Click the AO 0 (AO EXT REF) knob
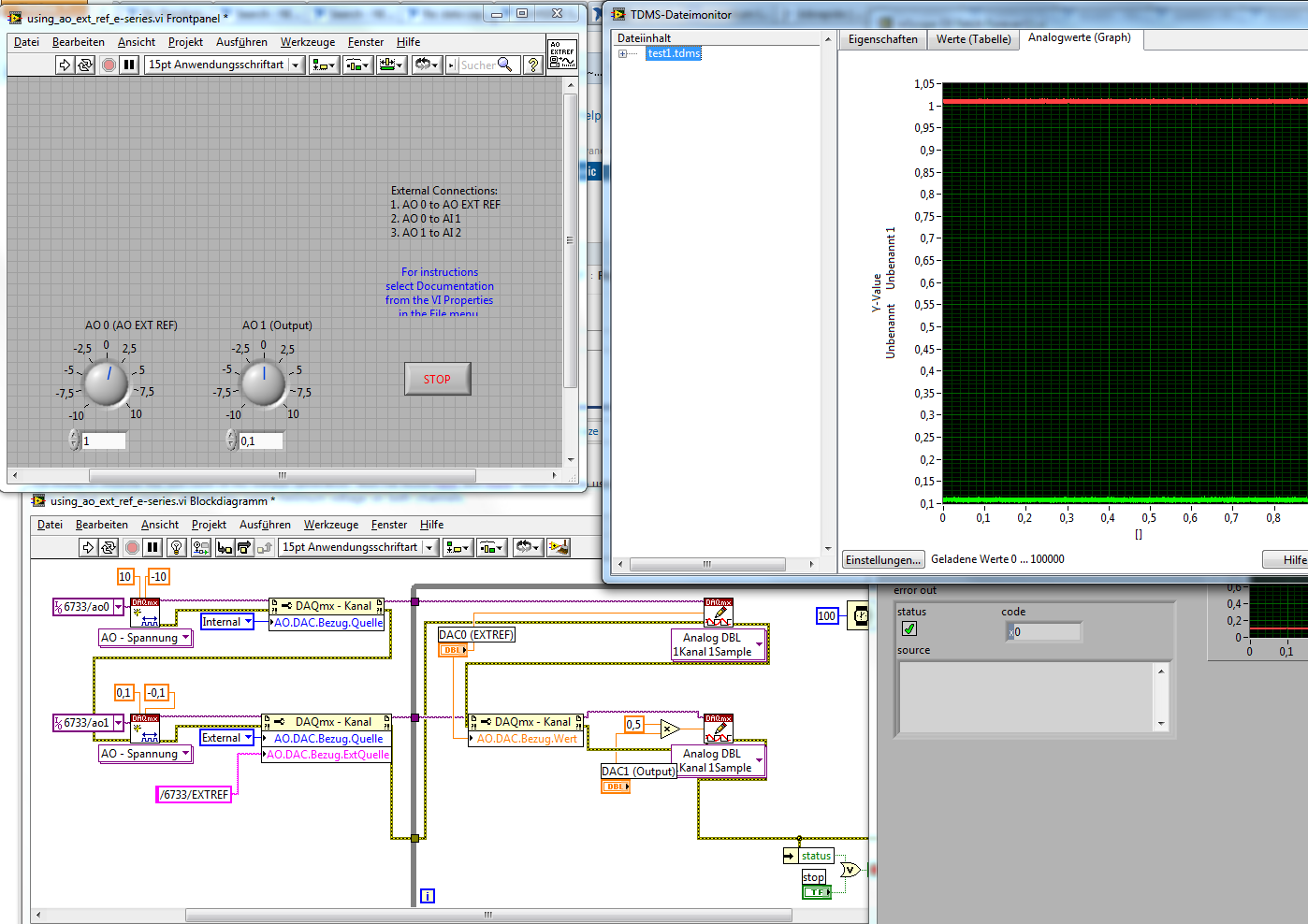 coord(107,384)
